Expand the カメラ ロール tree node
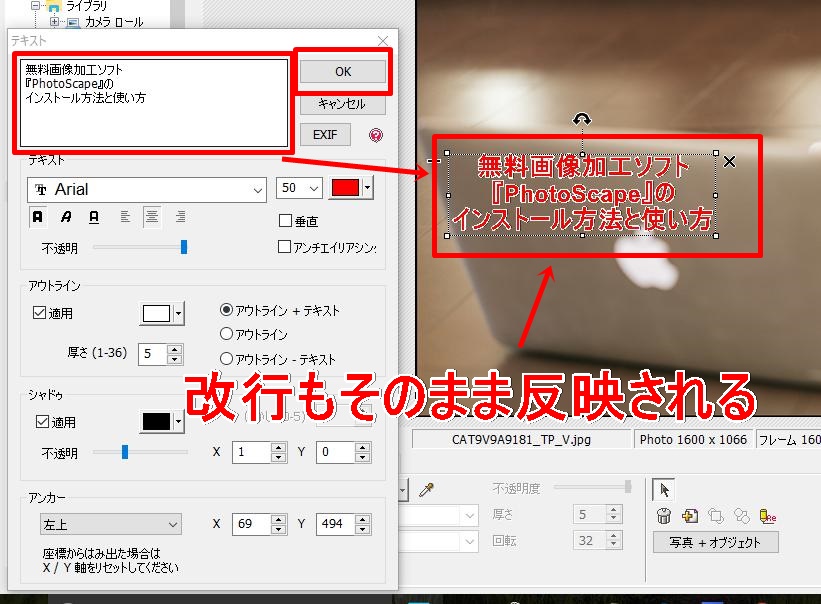The width and height of the screenshot is (821, 604). click(x=54, y=21)
